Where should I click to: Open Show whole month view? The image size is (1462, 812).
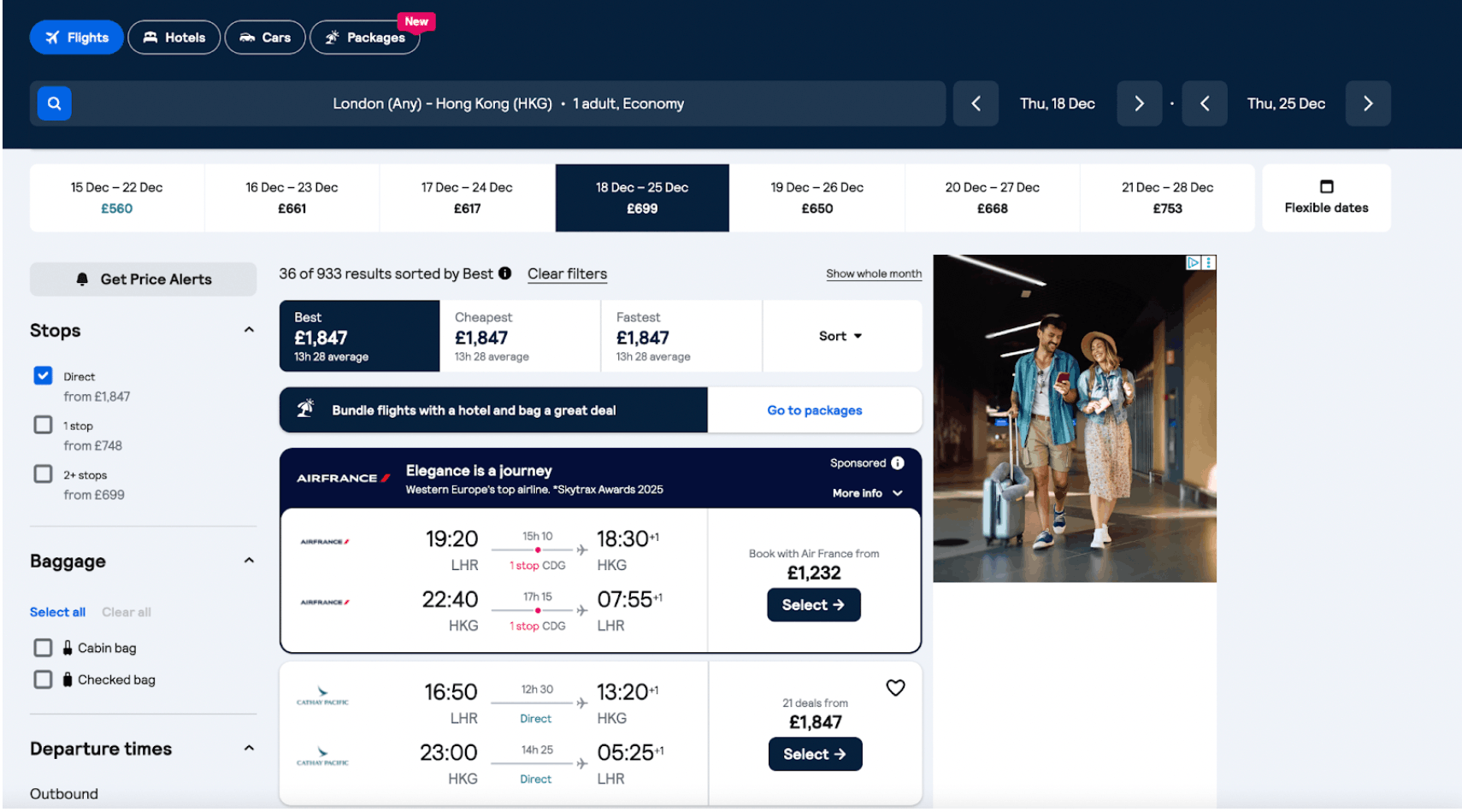coord(873,274)
